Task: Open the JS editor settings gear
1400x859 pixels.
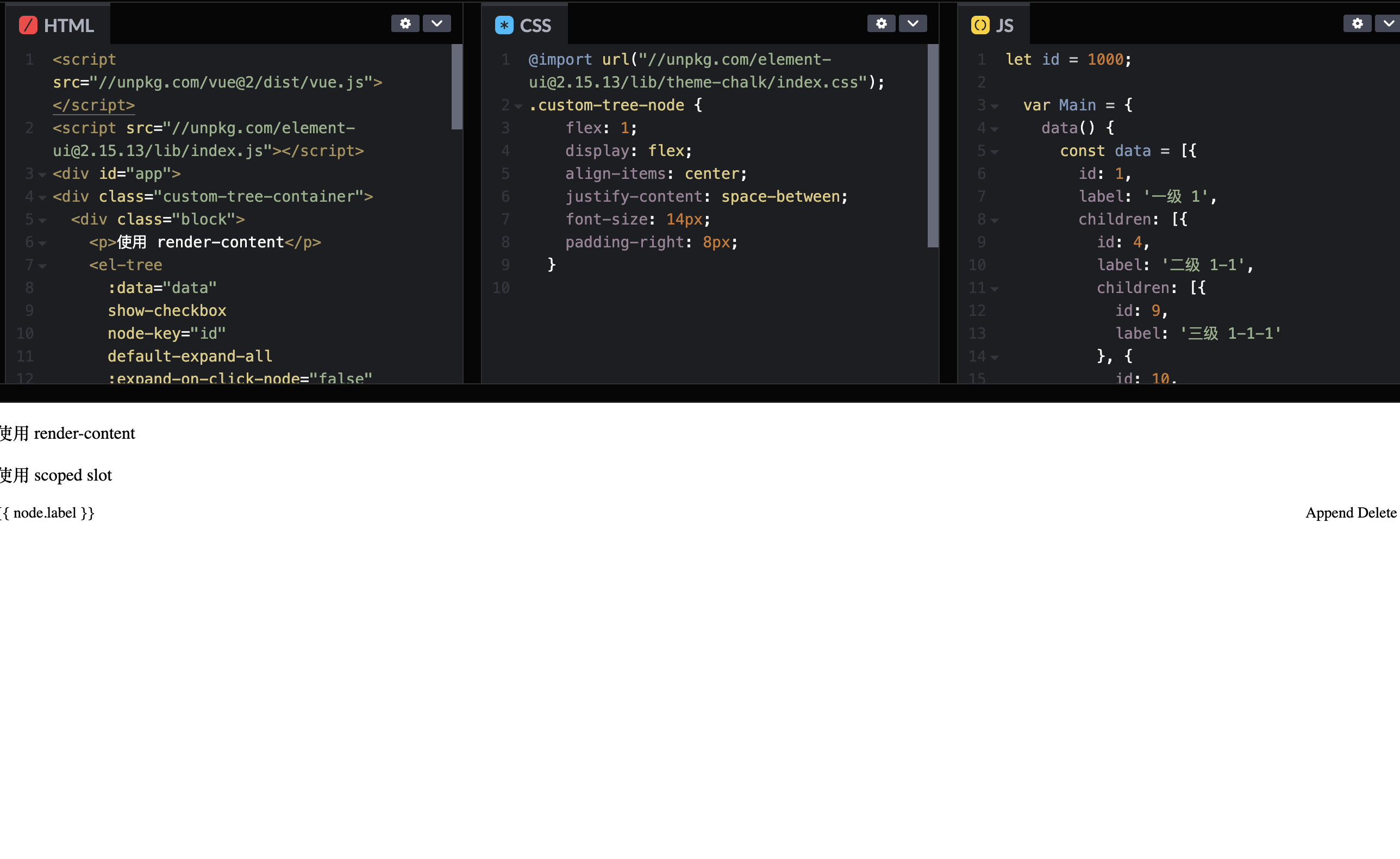Action: pyautogui.click(x=1358, y=23)
